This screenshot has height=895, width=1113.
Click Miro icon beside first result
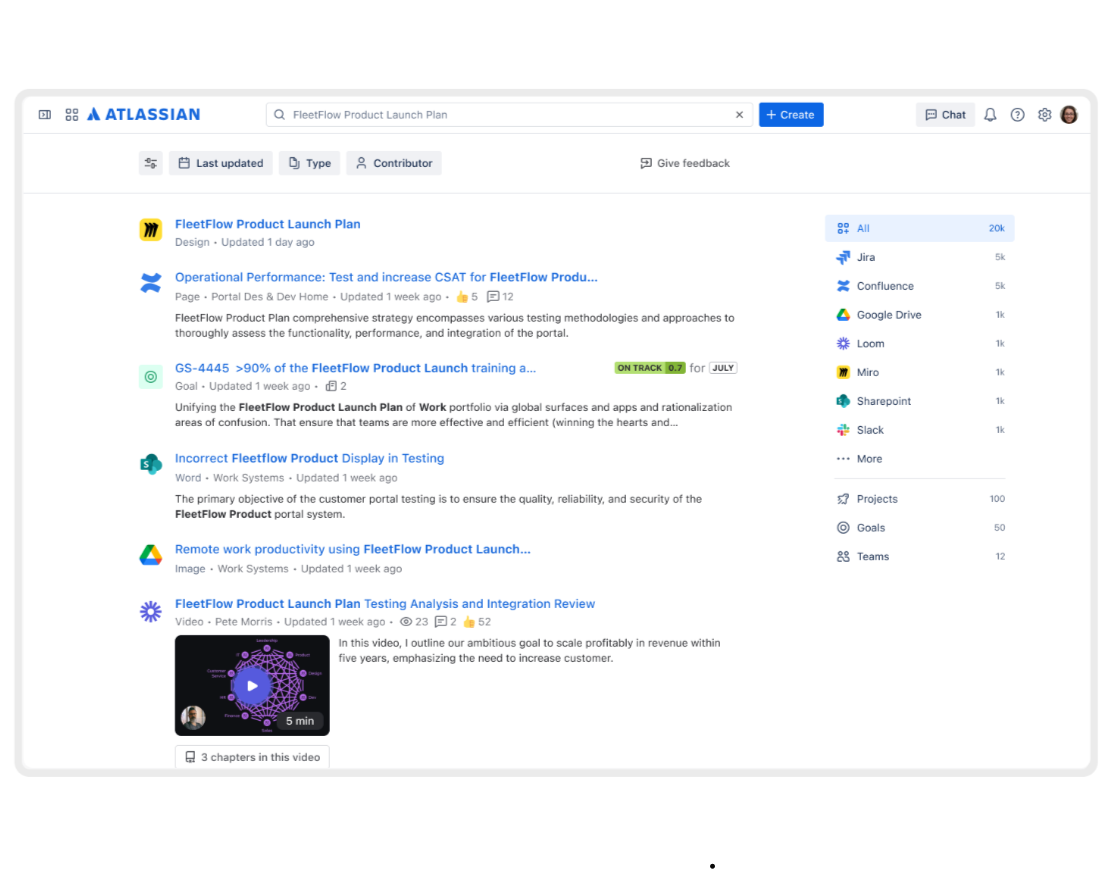click(150, 229)
